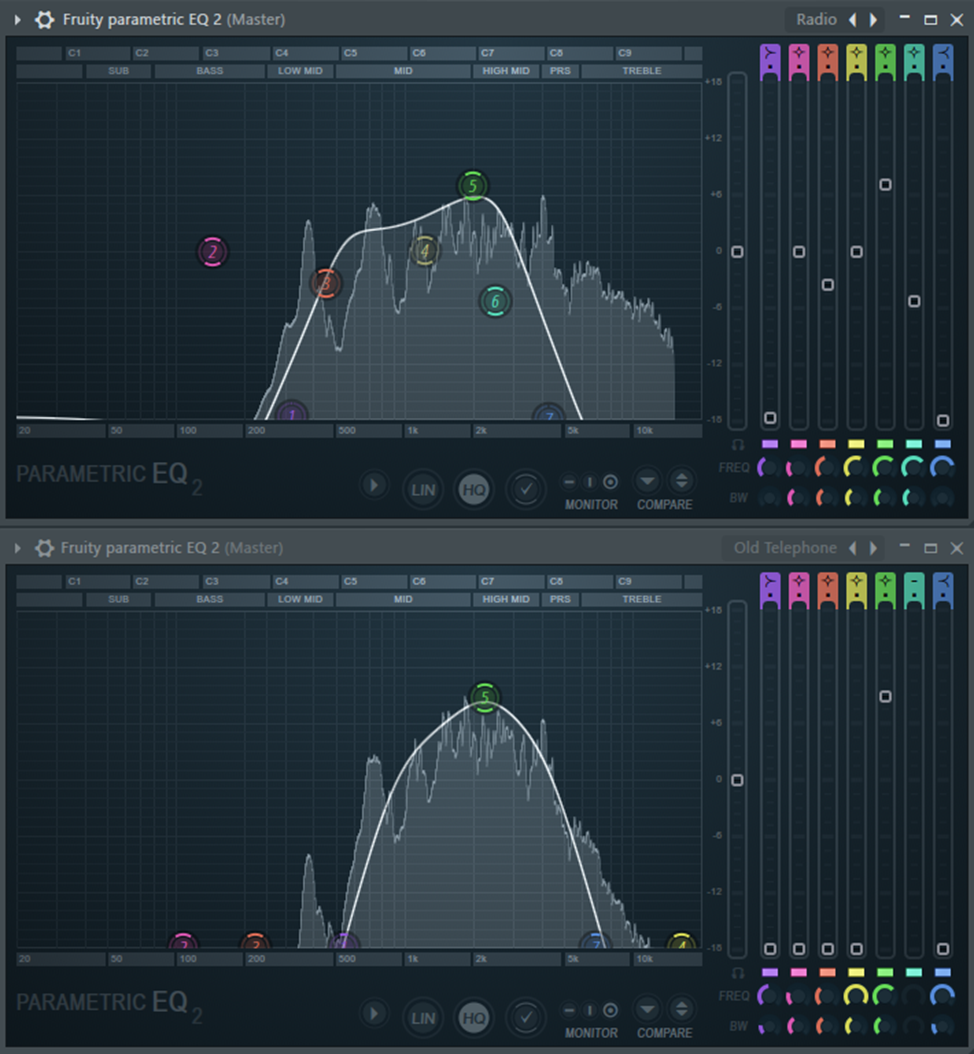This screenshot has height=1054, width=974.
Task: Switch to next preset after Radio
Action: tap(873, 19)
